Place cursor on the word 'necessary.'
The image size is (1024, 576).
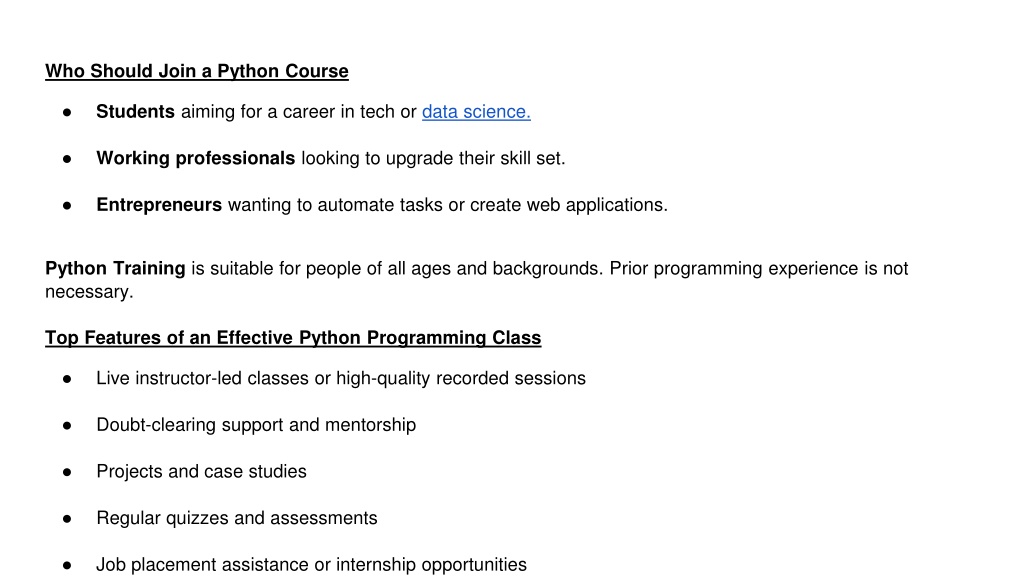89,292
